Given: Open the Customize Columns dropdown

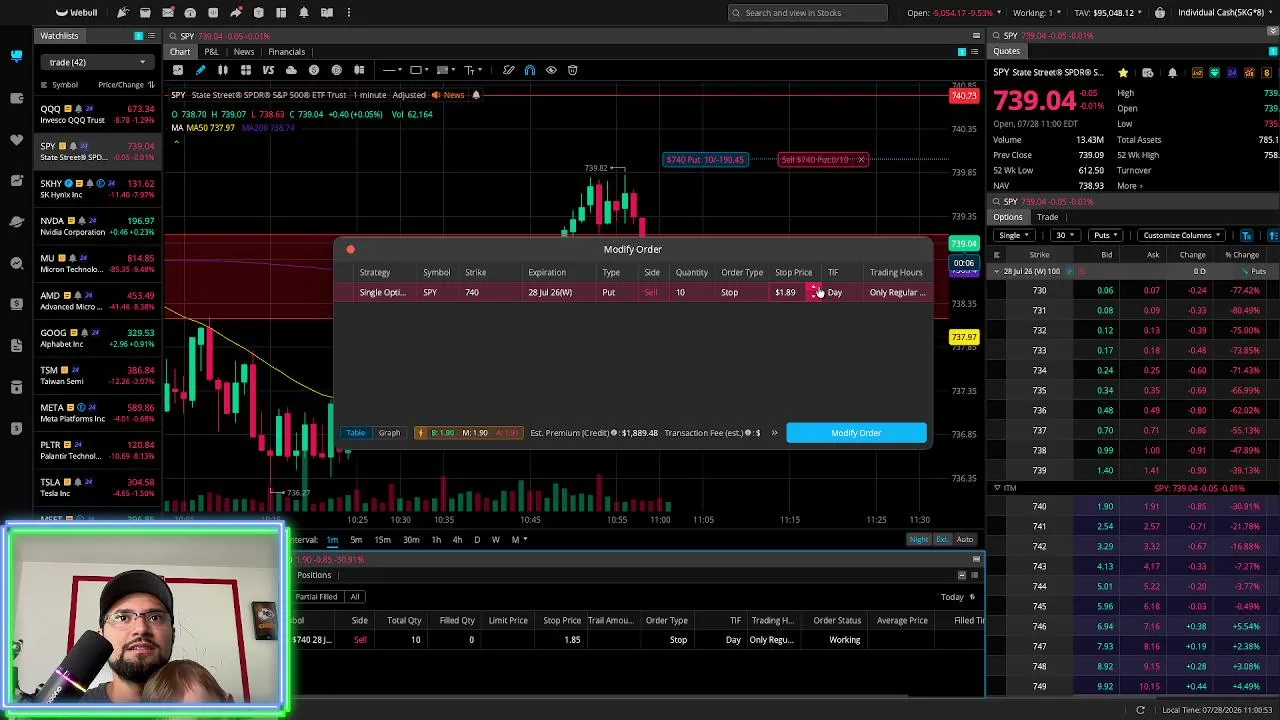Looking at the screenshot, I should pyautogui.click(x=1183, y=236).
